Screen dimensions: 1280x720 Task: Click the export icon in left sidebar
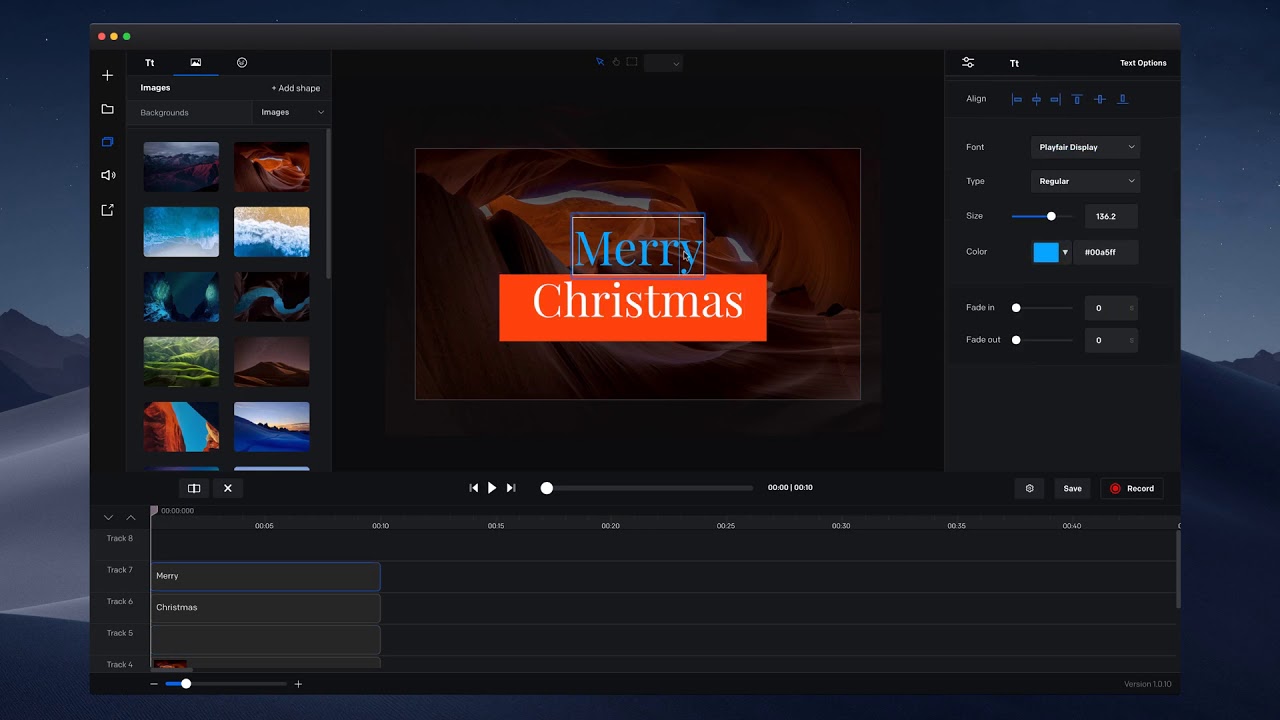click(107, 210)
